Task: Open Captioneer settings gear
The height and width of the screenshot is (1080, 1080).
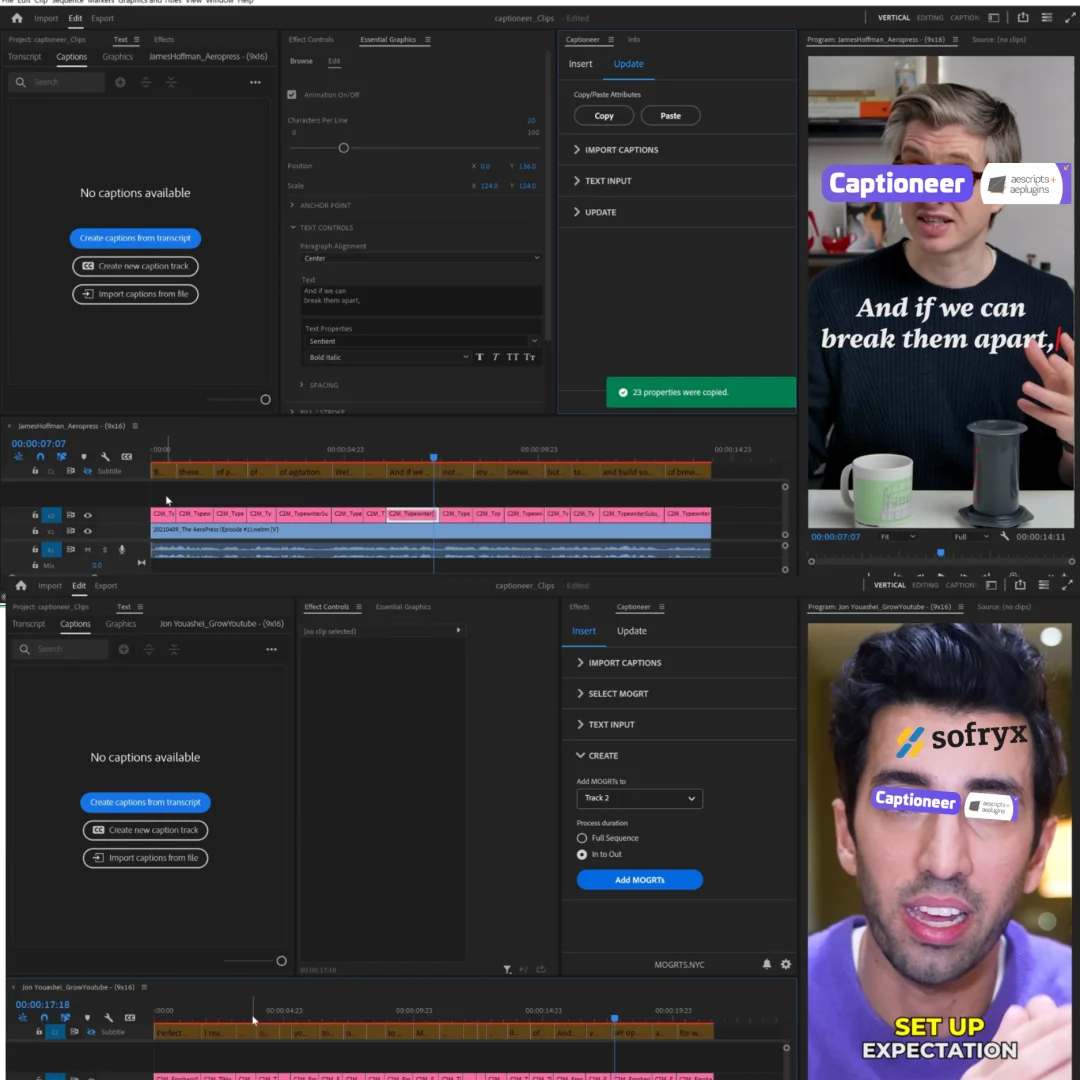Action: (x=786, y=964)
